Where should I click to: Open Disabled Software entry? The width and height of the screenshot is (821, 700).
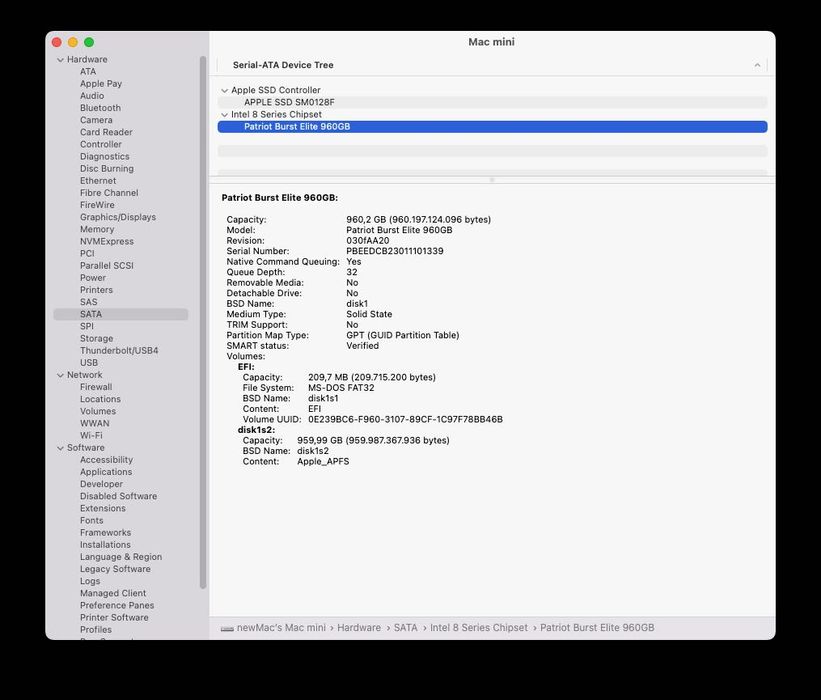coord(118,496)
